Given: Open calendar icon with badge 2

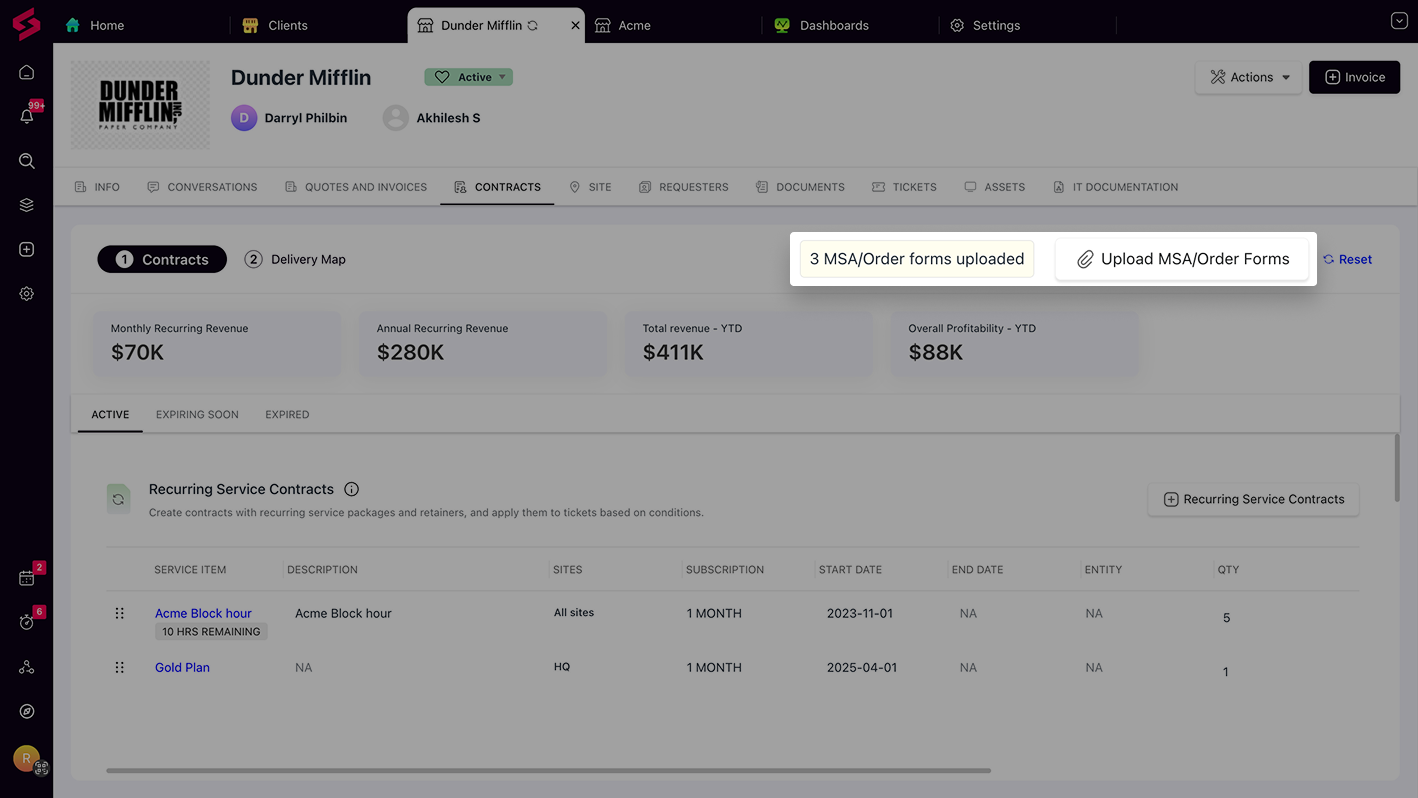Looking at the screenshot, I should tap(27, 578).
